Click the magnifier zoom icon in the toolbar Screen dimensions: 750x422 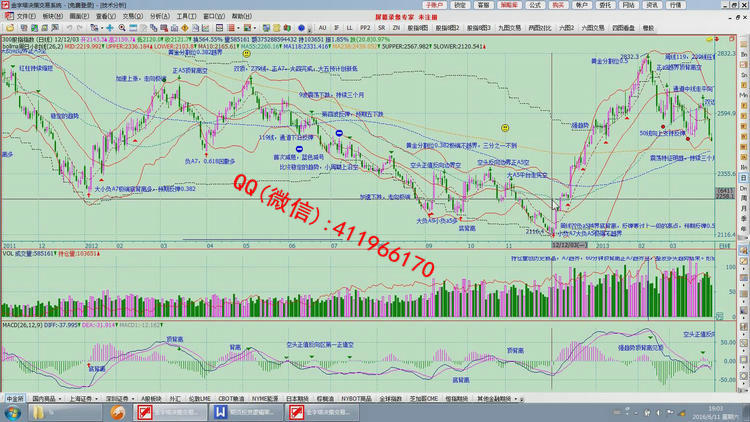pyautogui.click(x=122, y=28)
